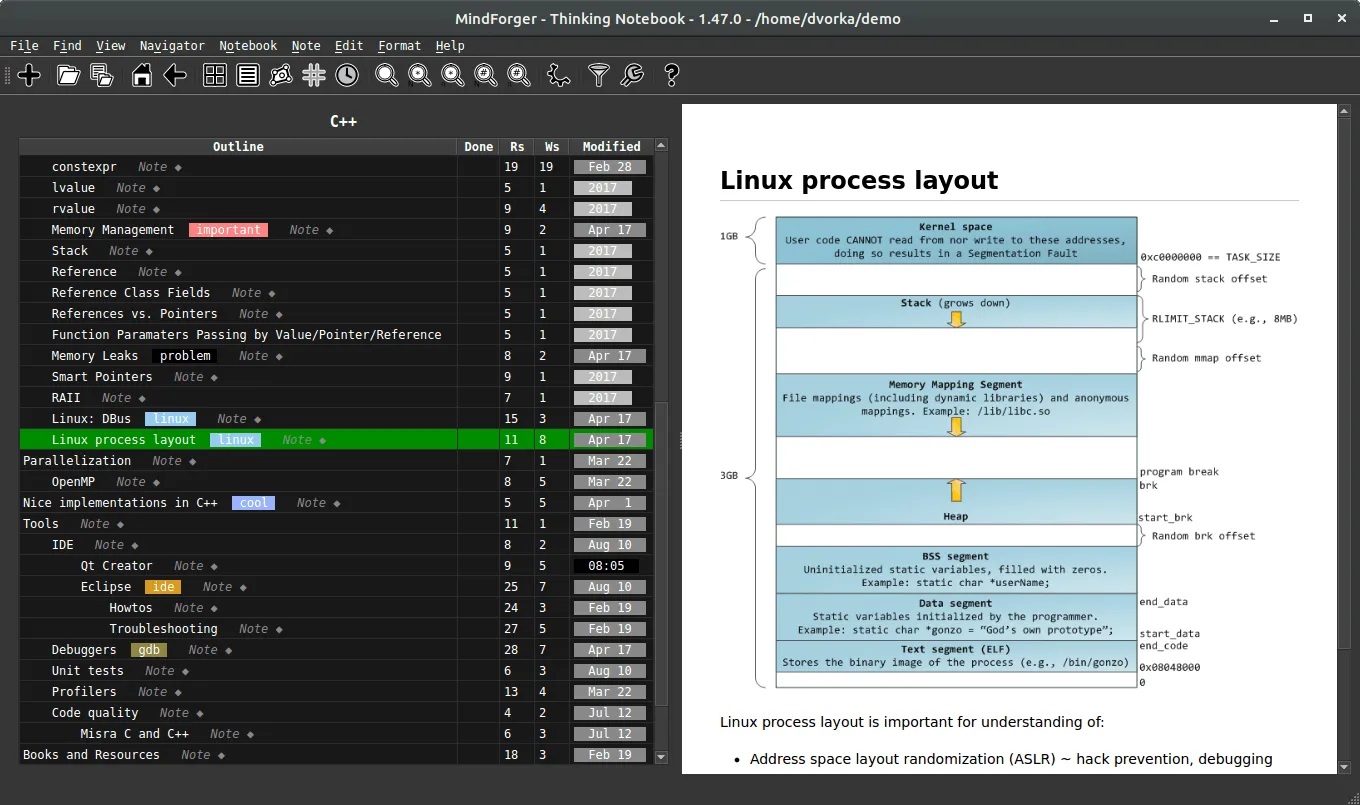Viewport: 1360px width, 805px height.
Task: Click the back arrow toolbar icon
Action: pyautogui.click(x=175, y=75)
